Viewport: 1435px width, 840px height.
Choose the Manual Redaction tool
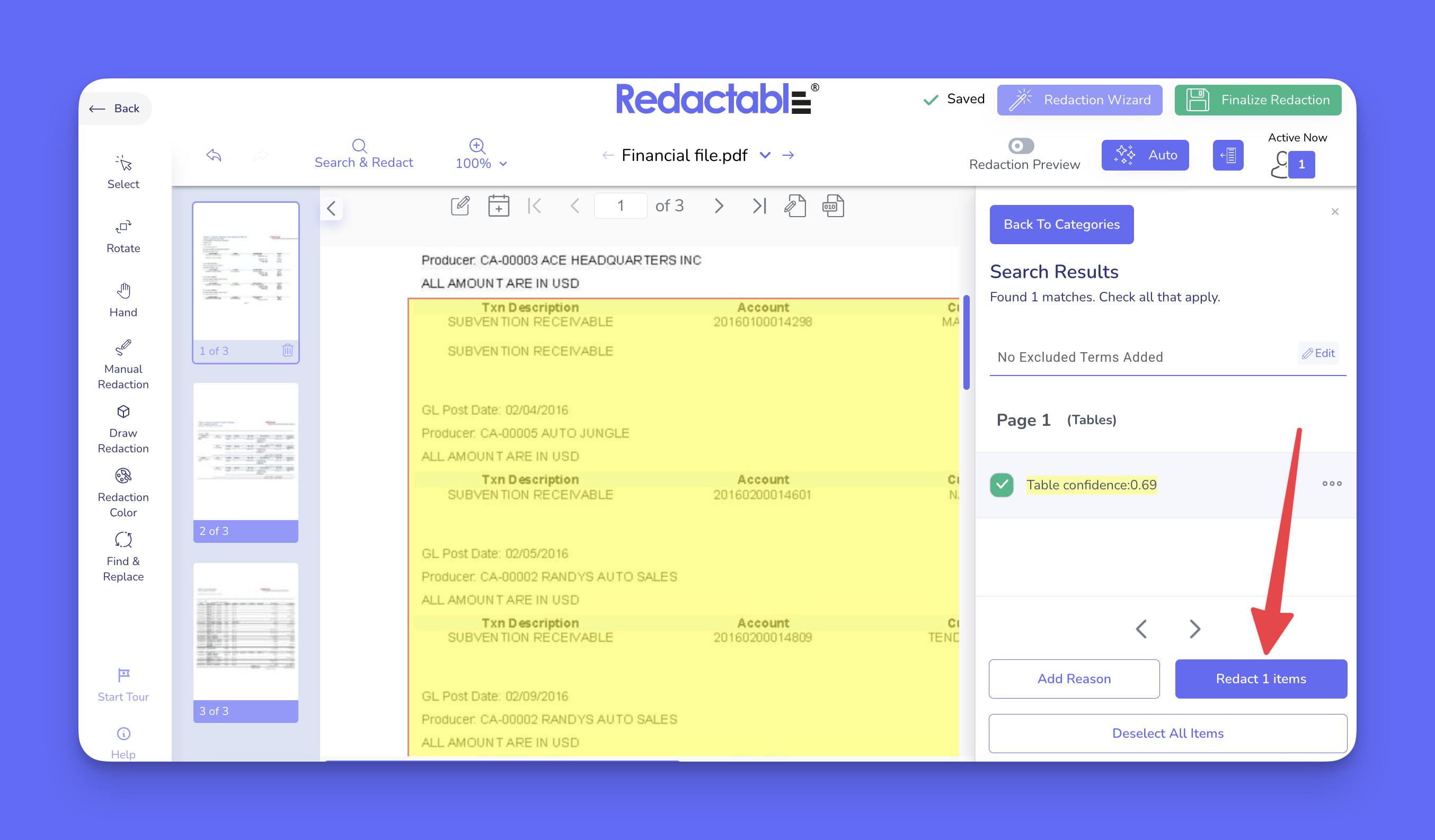(123, 364)
